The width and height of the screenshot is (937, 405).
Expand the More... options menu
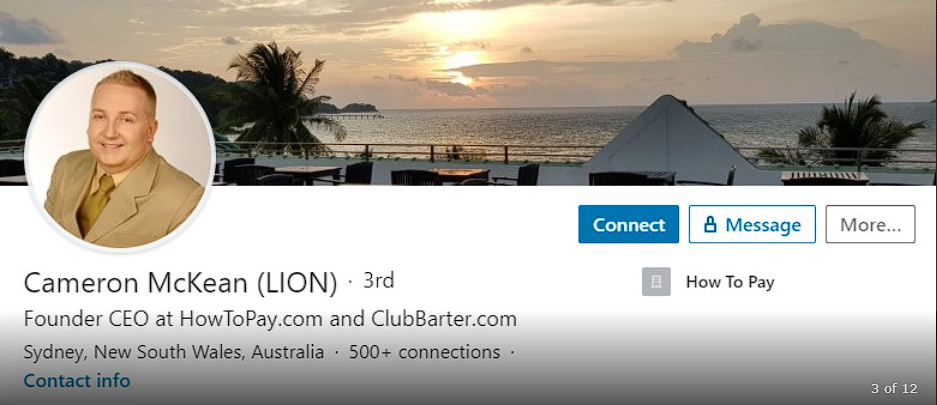pyautogui.click(x=870, y=224)
